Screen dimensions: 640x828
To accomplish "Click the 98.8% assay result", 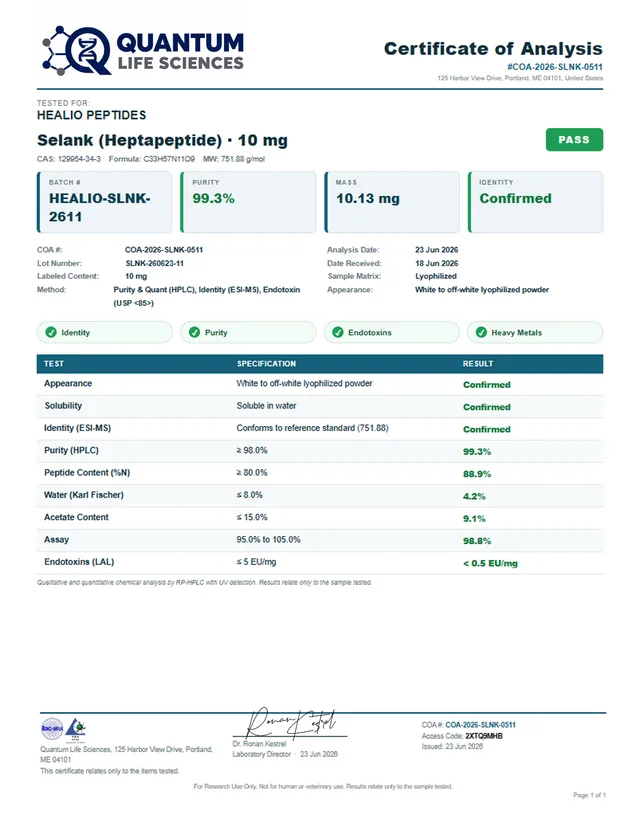I will point(477,541).
